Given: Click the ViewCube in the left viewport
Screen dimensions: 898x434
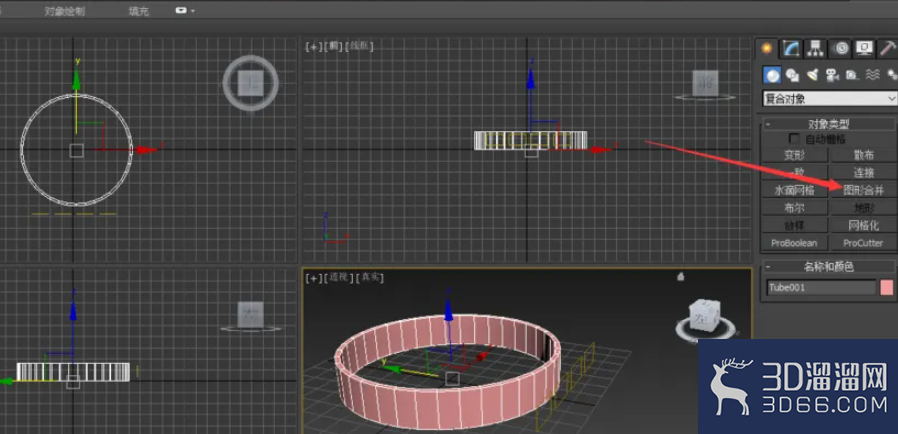Looking at the screenshot, I should 251,315.
